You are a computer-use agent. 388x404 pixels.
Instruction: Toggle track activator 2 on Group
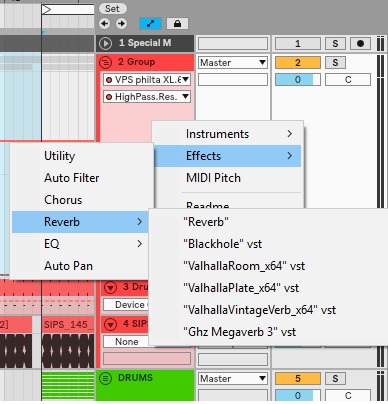coord(298,62)
